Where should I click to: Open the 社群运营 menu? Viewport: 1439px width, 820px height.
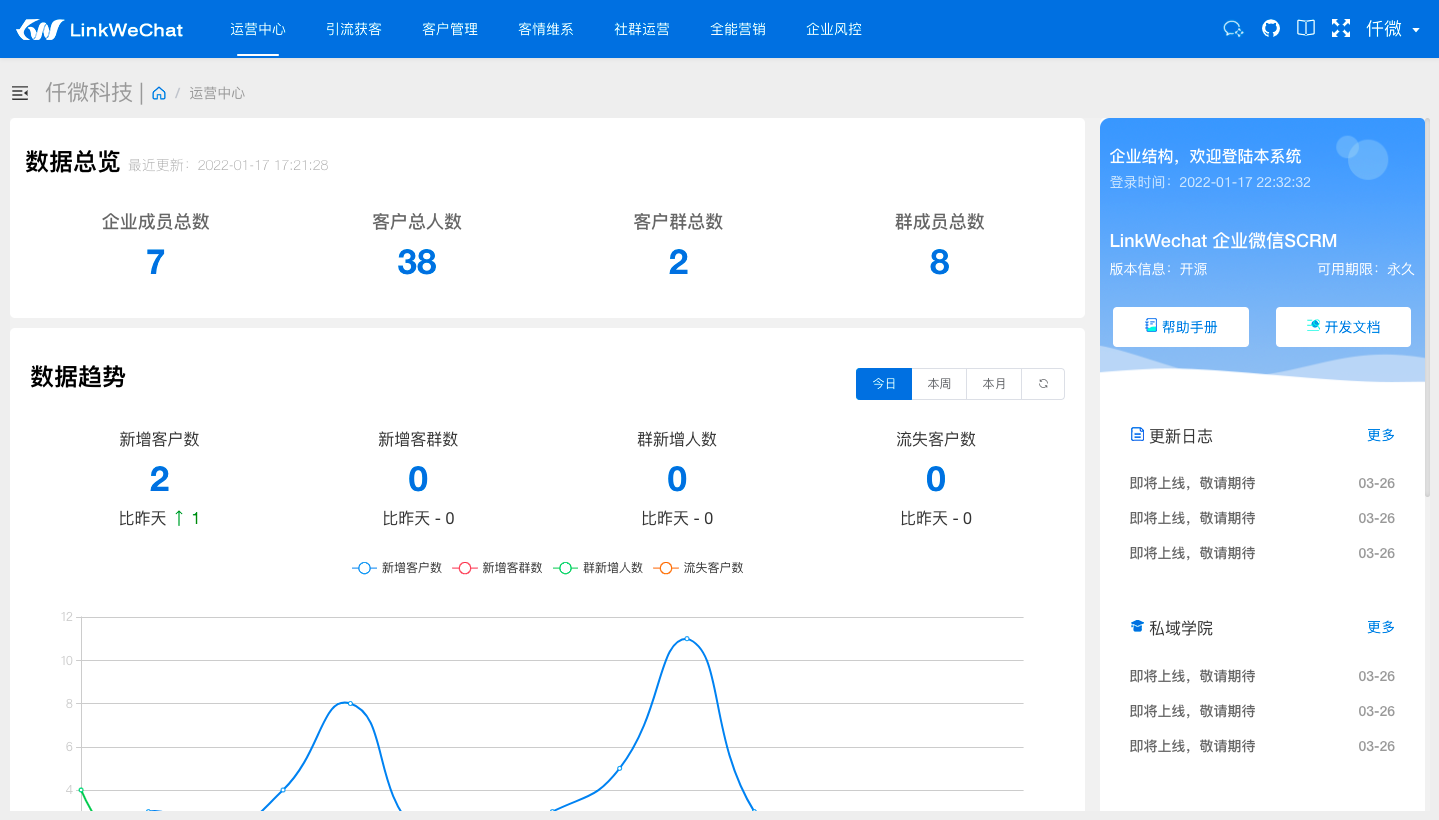642,29
